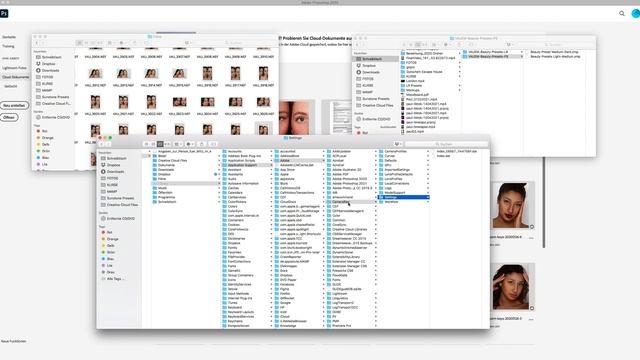Expand chevron next to VALIDA Beauty Presets PS

[x=521, y=56]
